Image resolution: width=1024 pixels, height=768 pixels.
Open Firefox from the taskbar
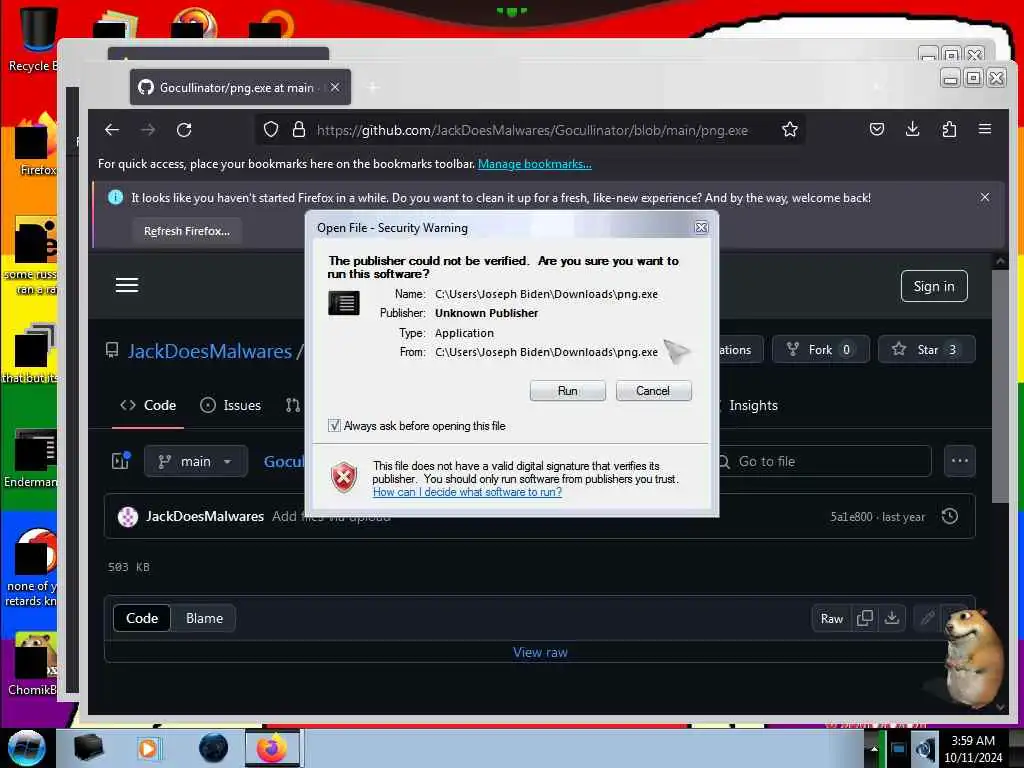(272, 748)
